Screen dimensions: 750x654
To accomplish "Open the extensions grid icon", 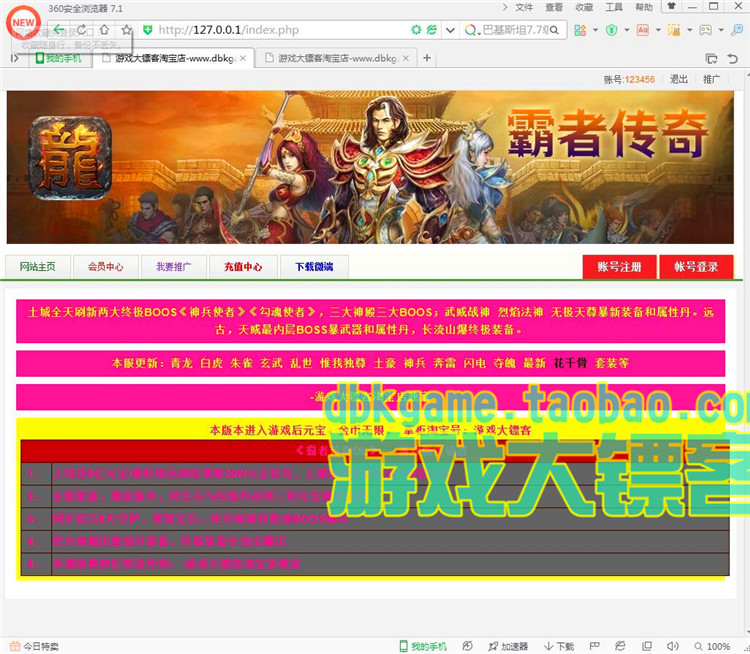I will 580,30.
